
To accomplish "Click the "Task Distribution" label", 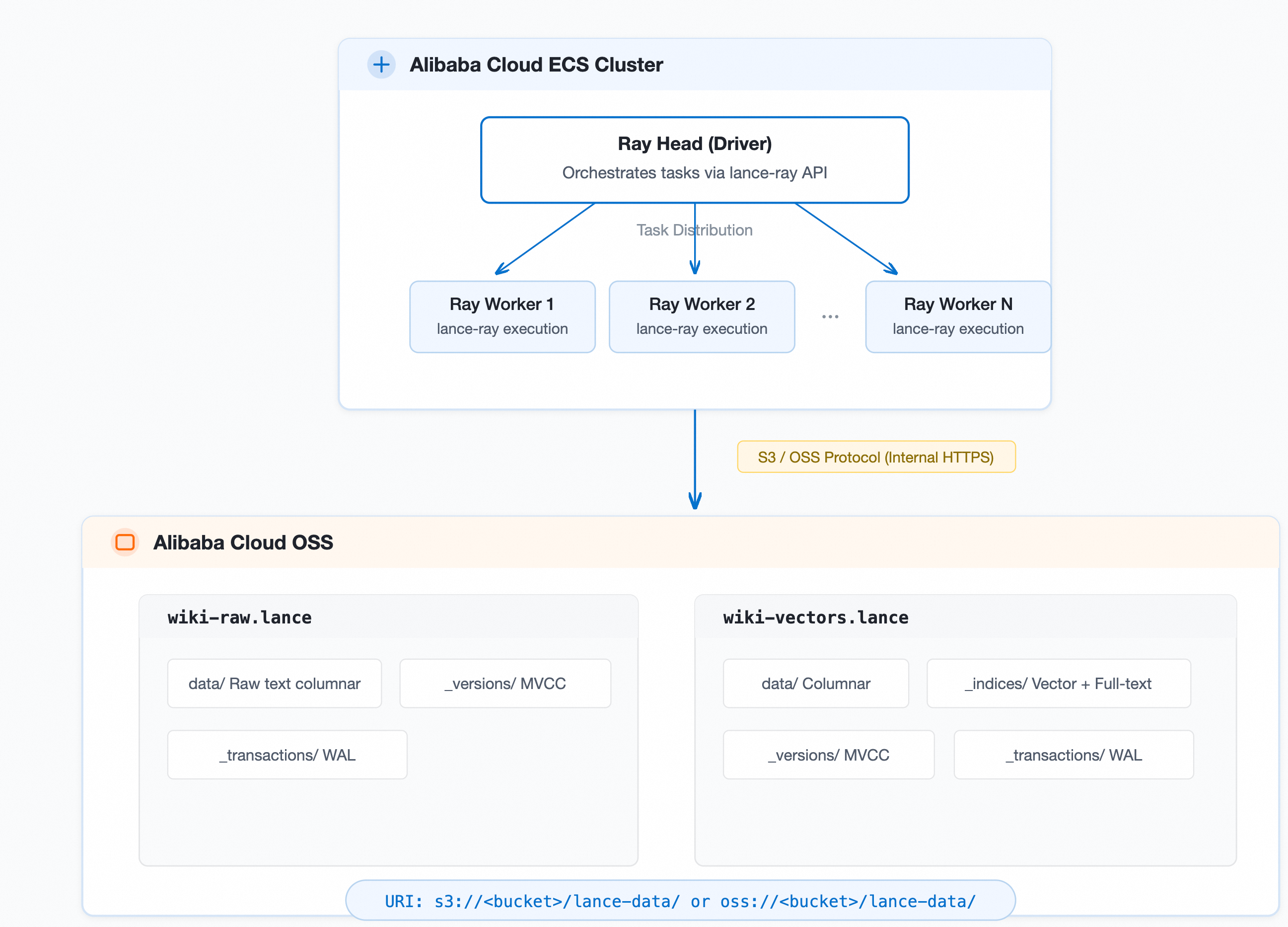I will [x=695, y=230].
